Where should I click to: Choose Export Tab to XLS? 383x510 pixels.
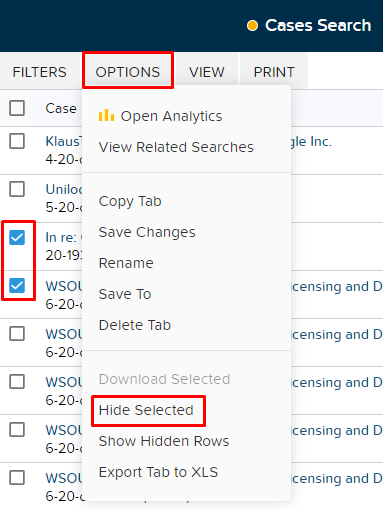[x=158, y=472]
